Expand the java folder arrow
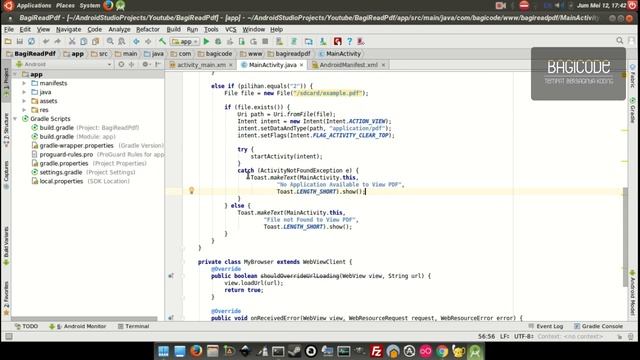This screenshot has width=640, height=360. [24, 92]
